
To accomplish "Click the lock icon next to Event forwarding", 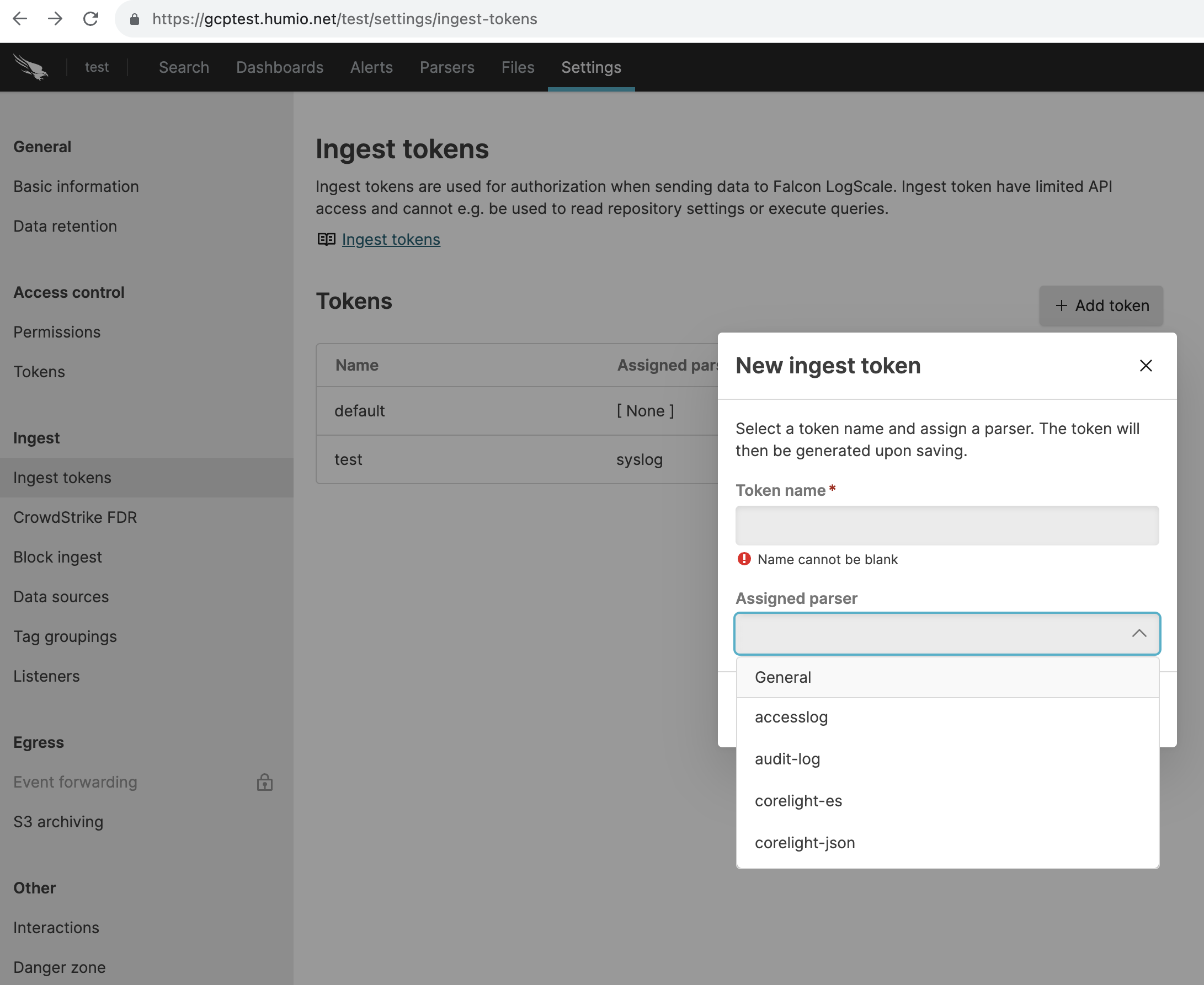I will coord(264,783).
